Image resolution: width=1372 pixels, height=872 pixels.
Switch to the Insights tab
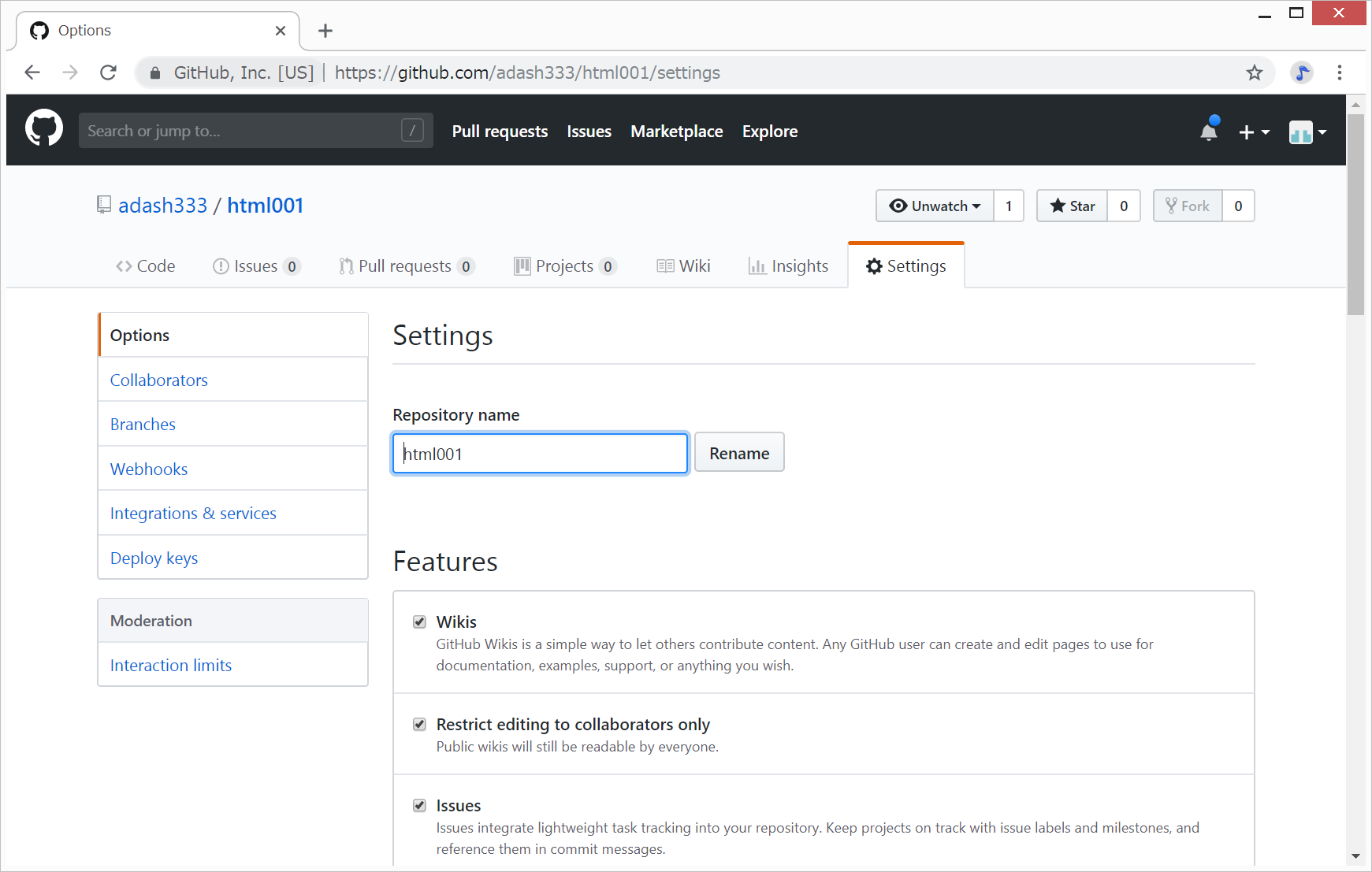(788, 266)
